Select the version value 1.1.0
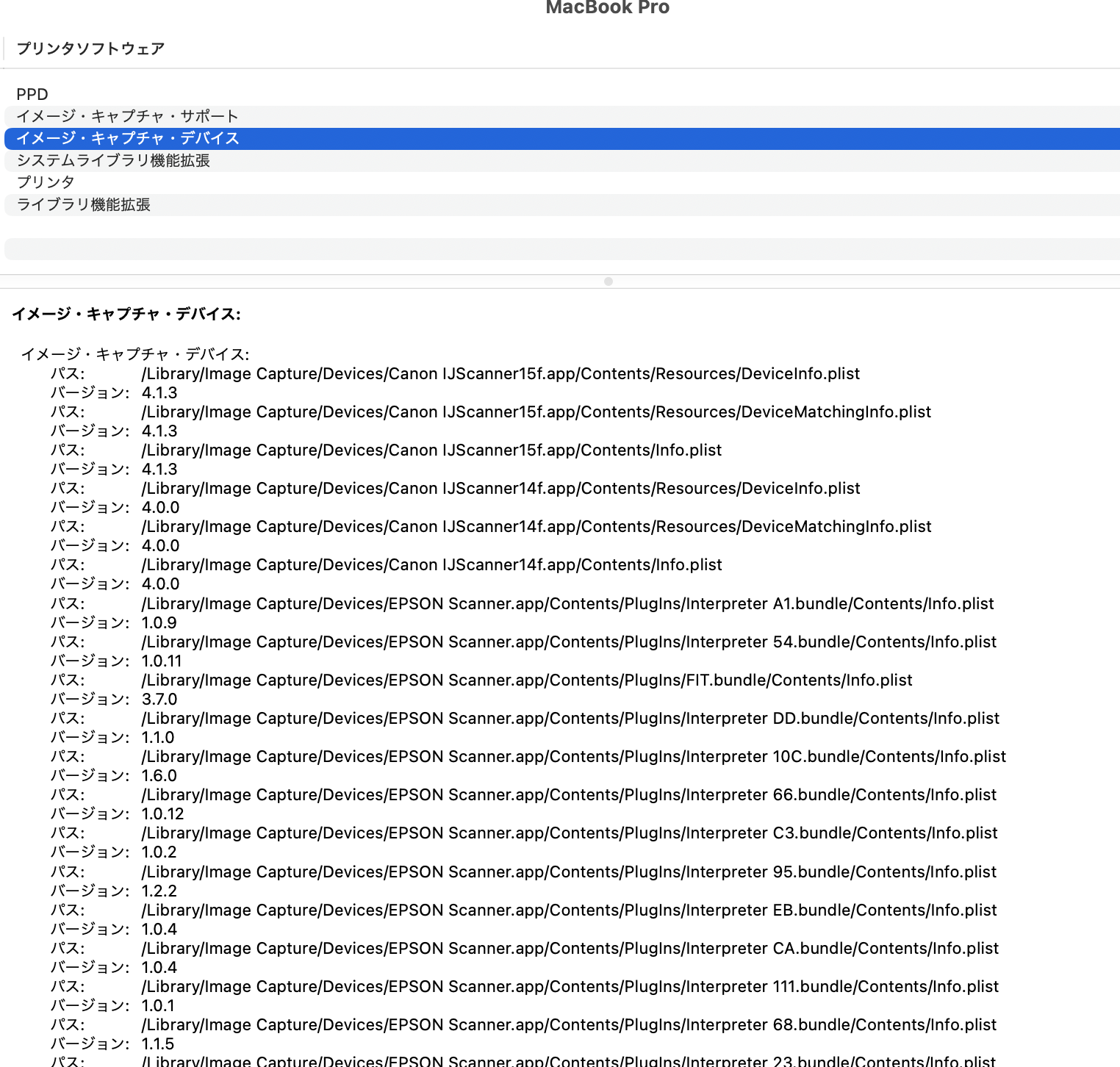This screenshot has height=1067, width=1120. click(x=158, y=738)
